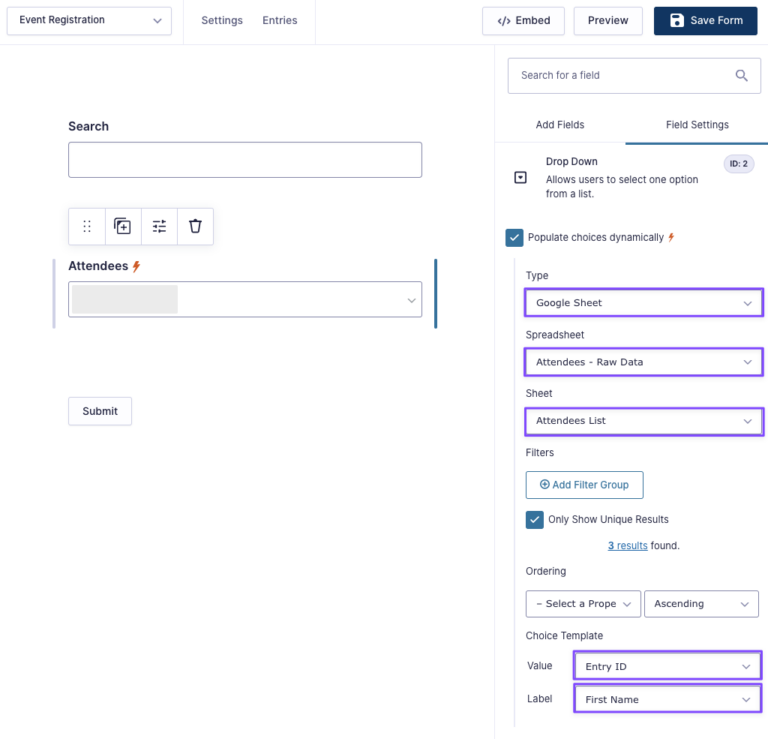Change the Ascending order dropdown
This screenshot has height=739, width=768.
(701, 604)
